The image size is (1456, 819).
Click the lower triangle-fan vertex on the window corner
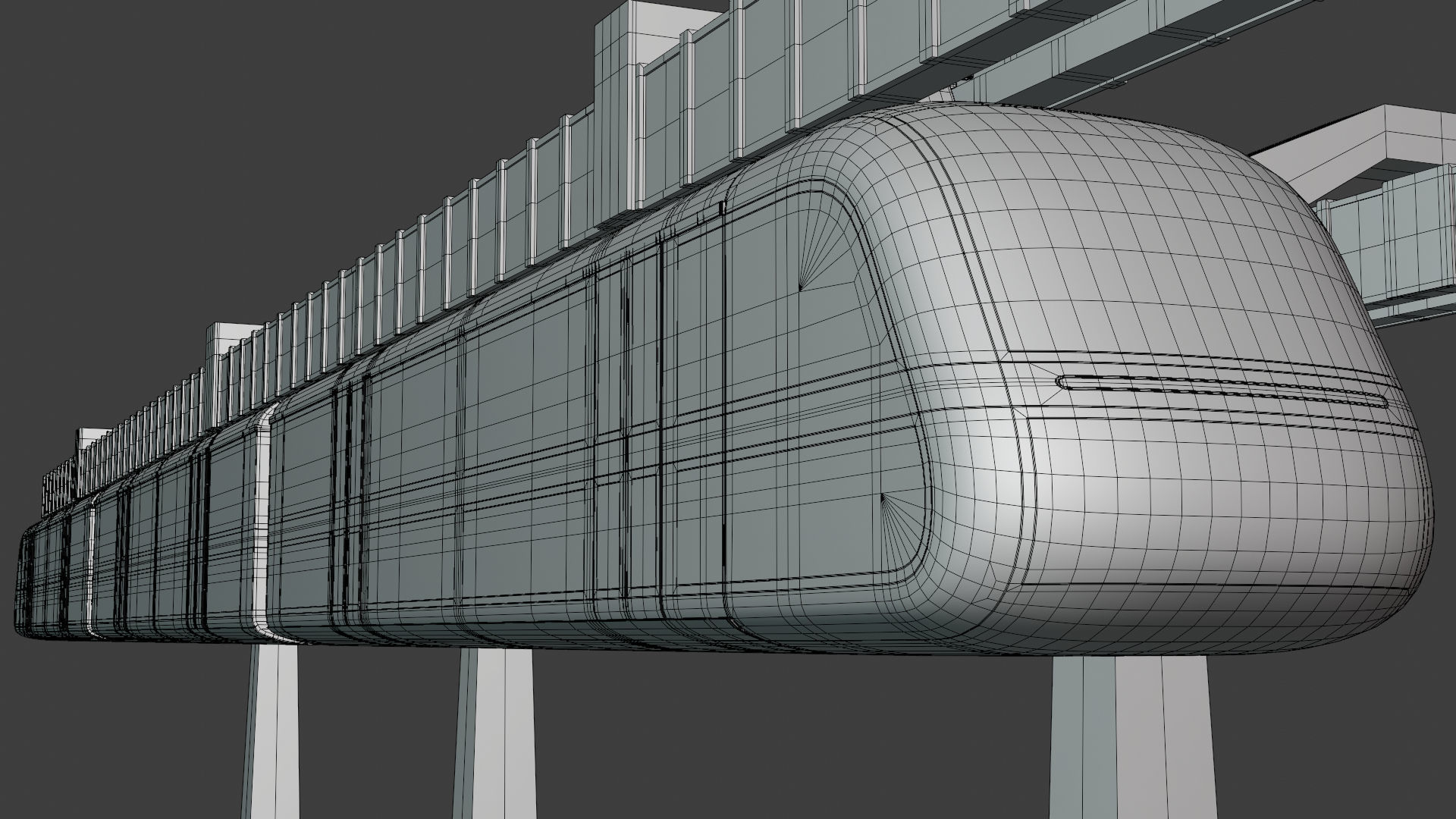pos(882,497)
